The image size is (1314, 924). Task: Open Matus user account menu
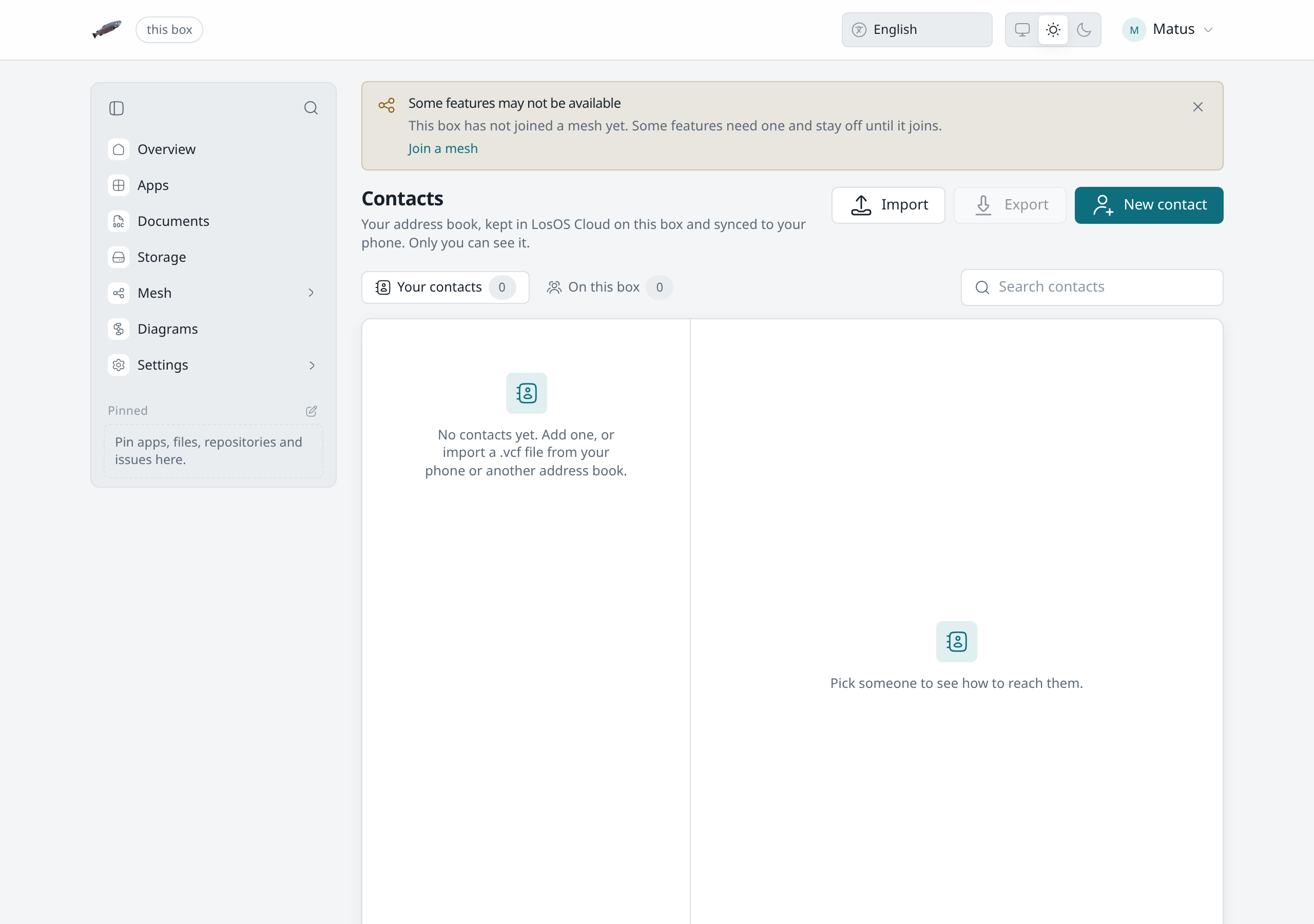click(1168, 30)
